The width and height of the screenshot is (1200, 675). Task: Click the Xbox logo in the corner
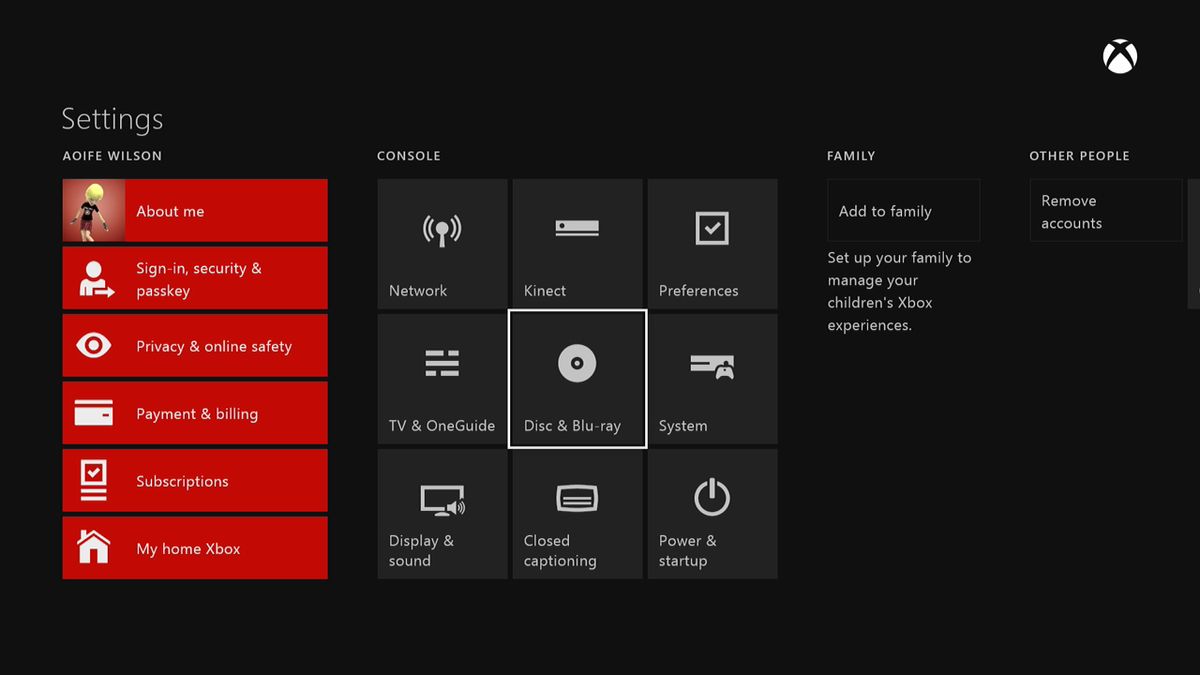pos(1119,56)
